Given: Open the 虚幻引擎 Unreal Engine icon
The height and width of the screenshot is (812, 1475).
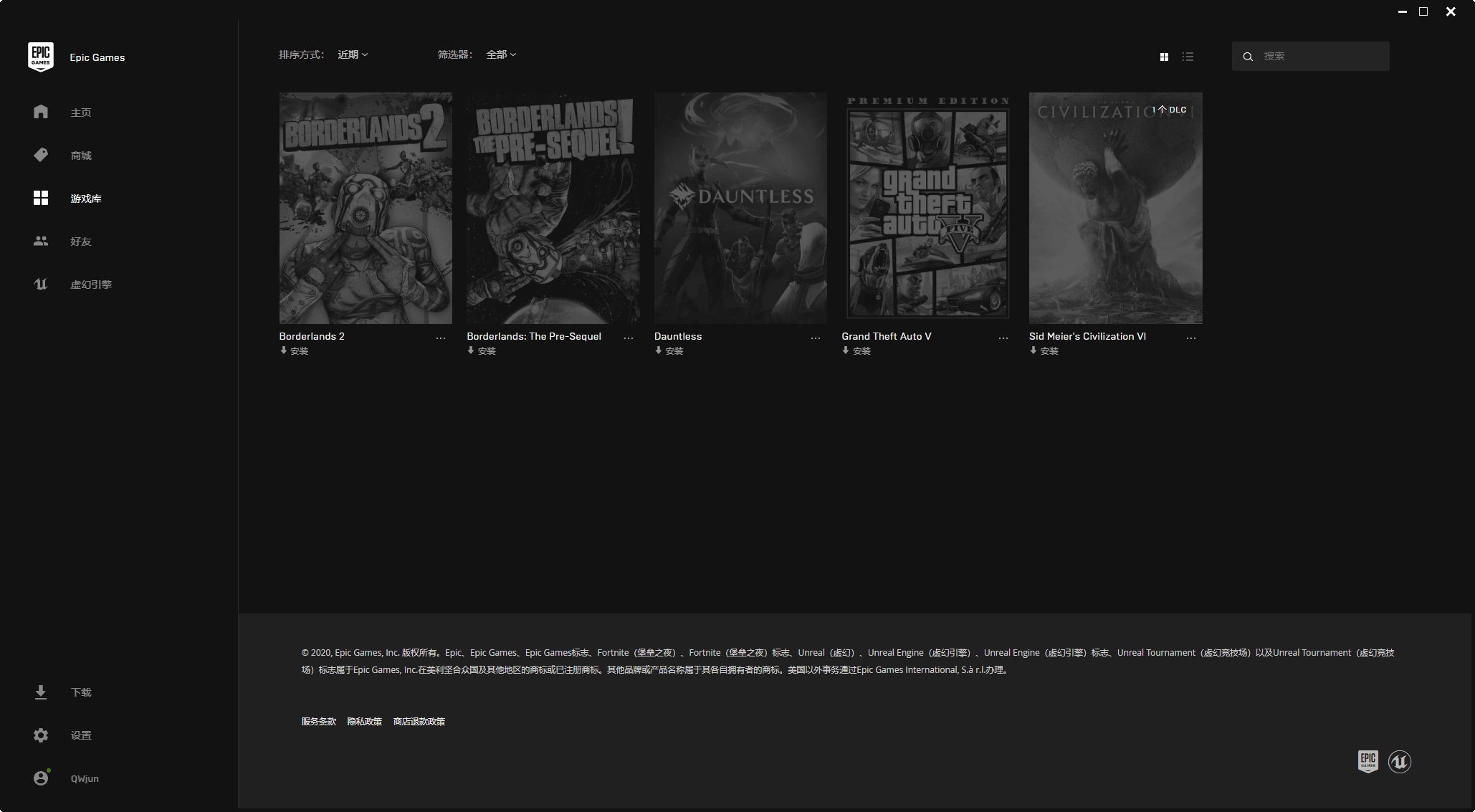Looking at the screenshot, I should (x=41, y=284).
